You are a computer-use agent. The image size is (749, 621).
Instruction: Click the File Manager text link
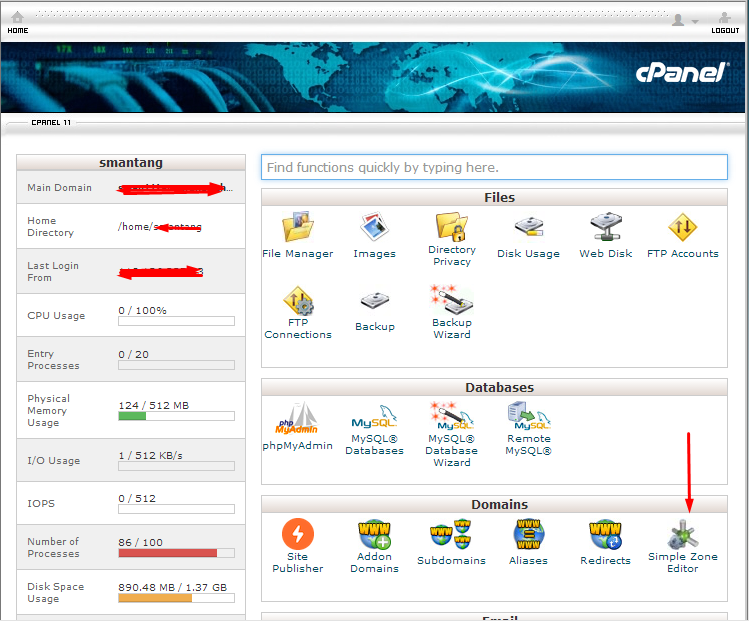pyautogui.click(x=298, y=254)
